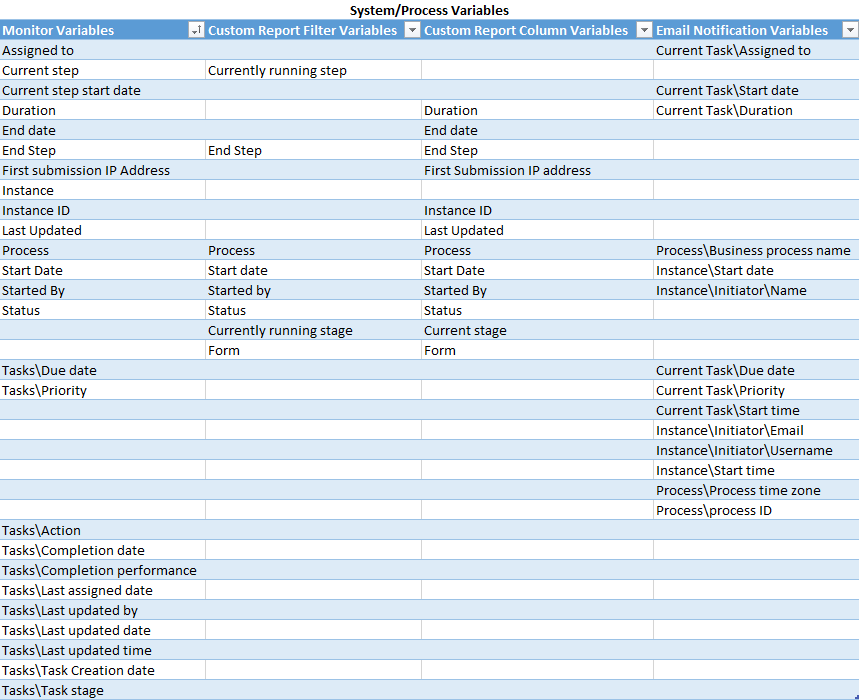
Task: Click the 'Current step start date' cell
Action: pos(102,90)
